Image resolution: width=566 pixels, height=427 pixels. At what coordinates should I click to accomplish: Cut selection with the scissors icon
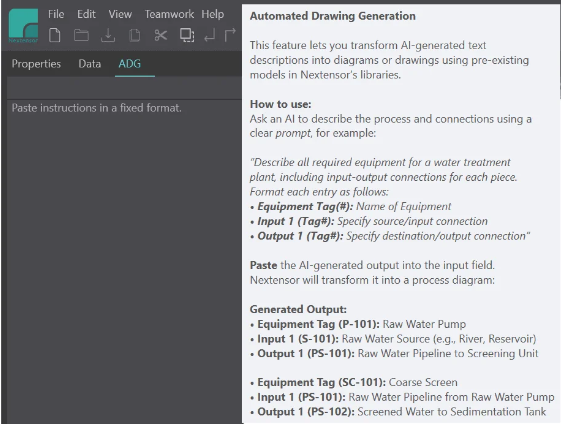pos(161,35)
